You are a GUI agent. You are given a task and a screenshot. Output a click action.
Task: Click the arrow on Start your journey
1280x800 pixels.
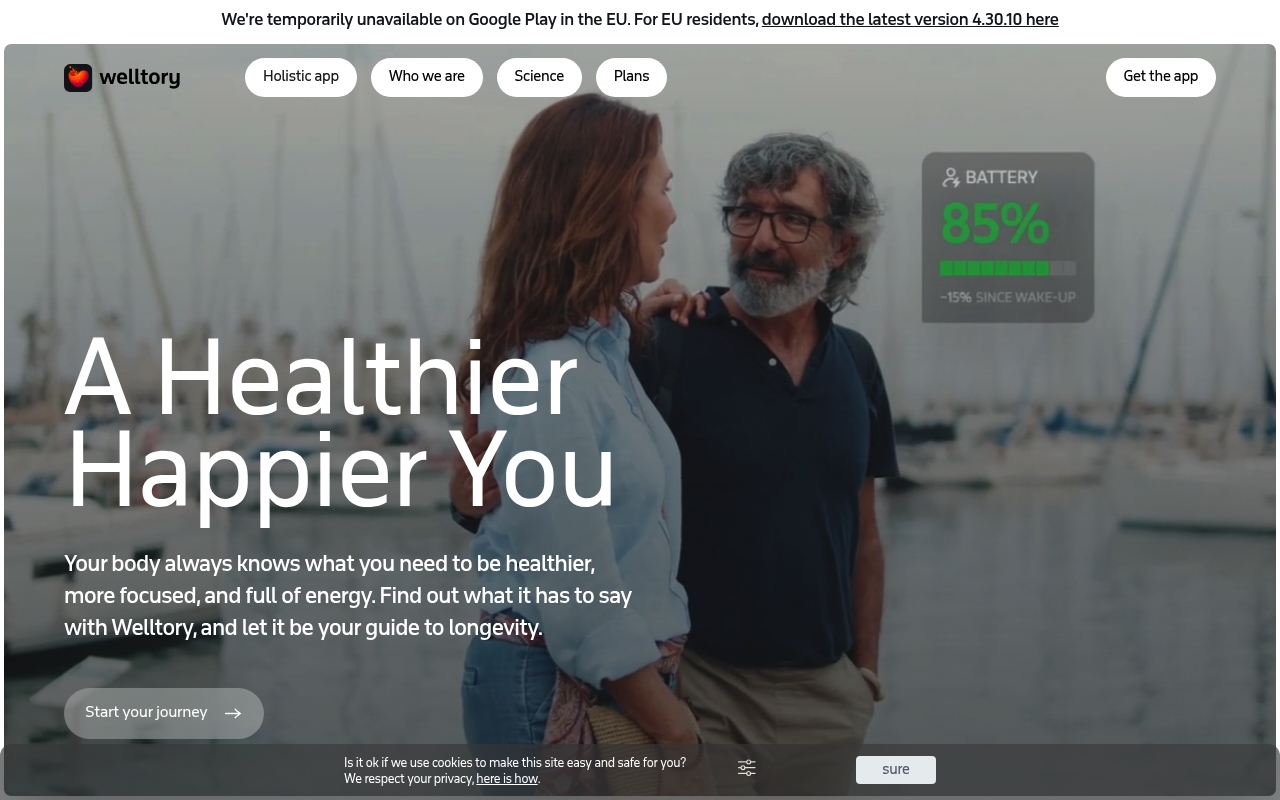click(233, 713)
